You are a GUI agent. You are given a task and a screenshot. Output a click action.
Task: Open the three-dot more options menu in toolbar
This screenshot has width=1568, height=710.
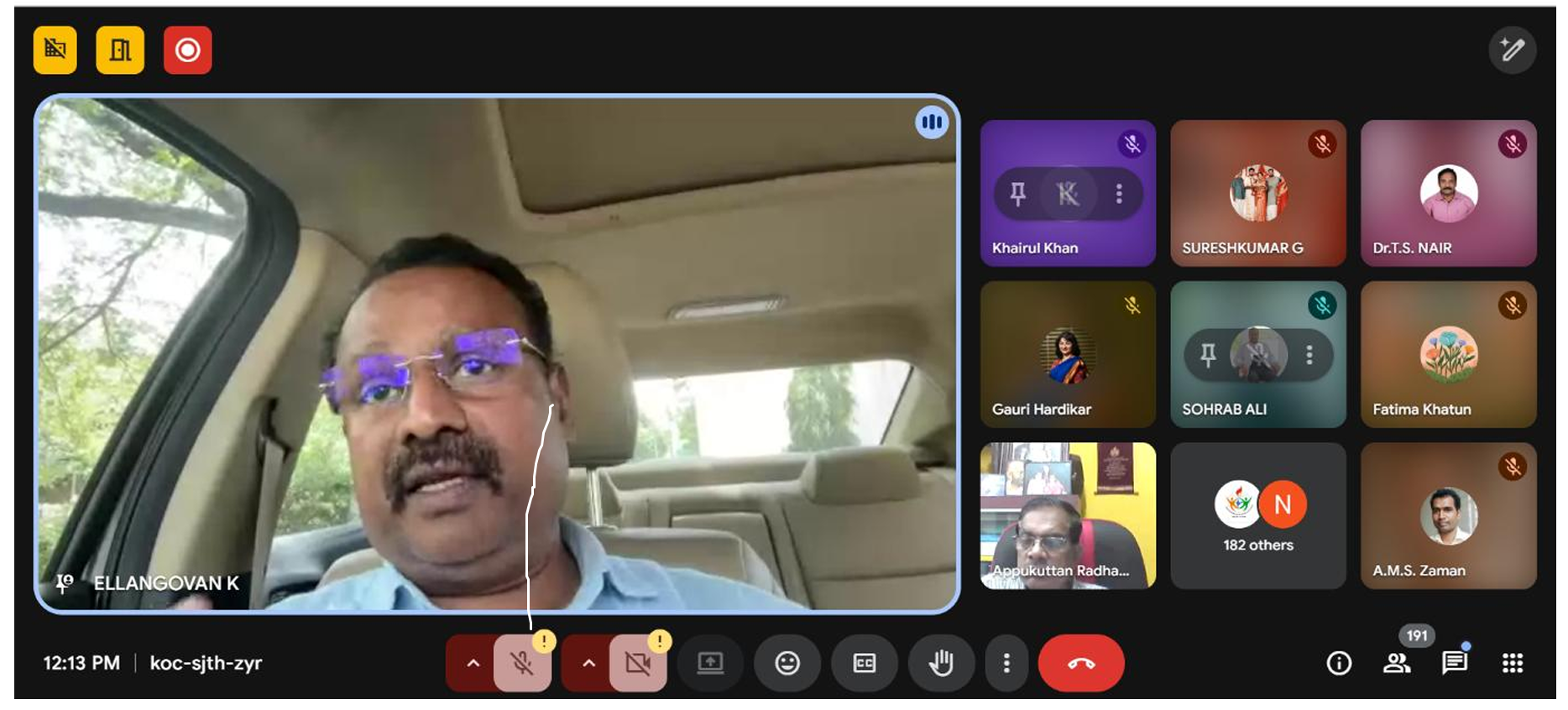[x=1006, y=664]
